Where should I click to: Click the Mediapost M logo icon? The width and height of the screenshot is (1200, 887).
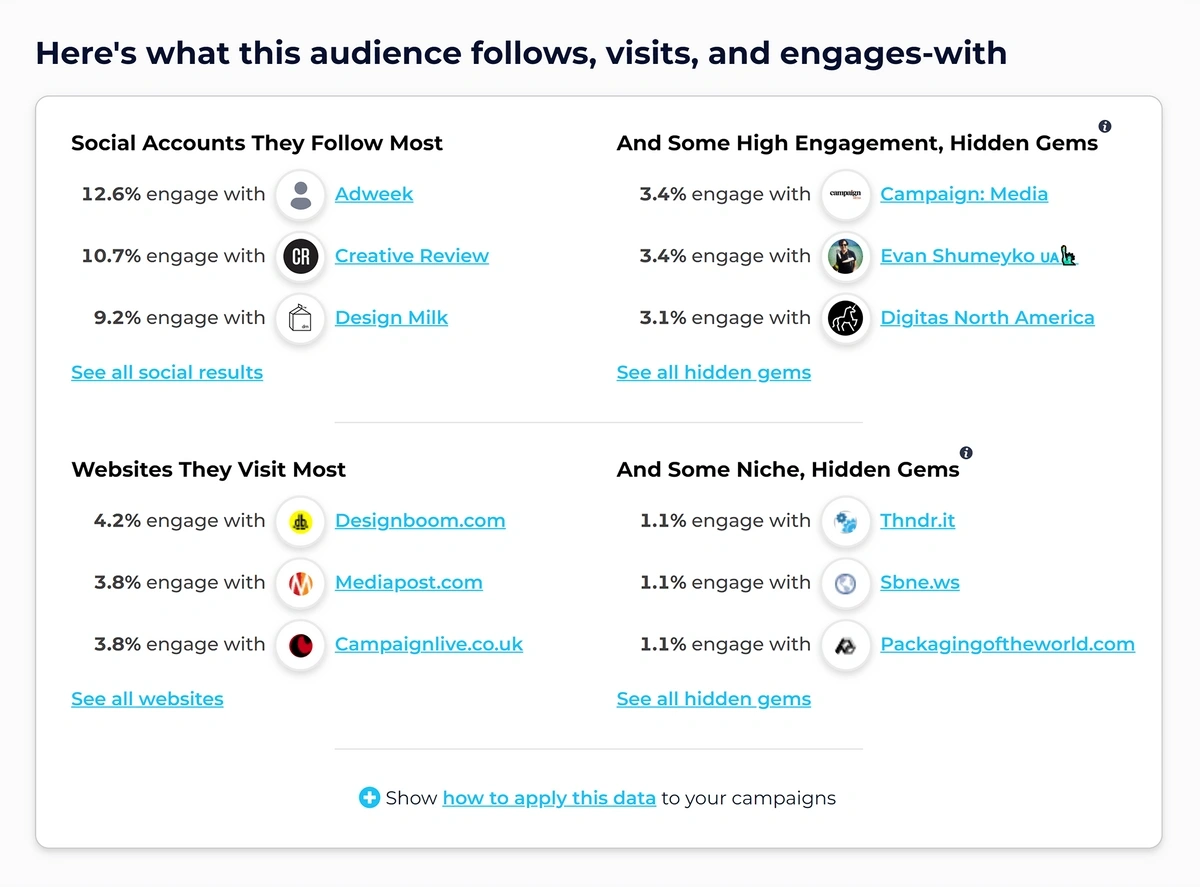pyautogui.click(x=300, y=583)
